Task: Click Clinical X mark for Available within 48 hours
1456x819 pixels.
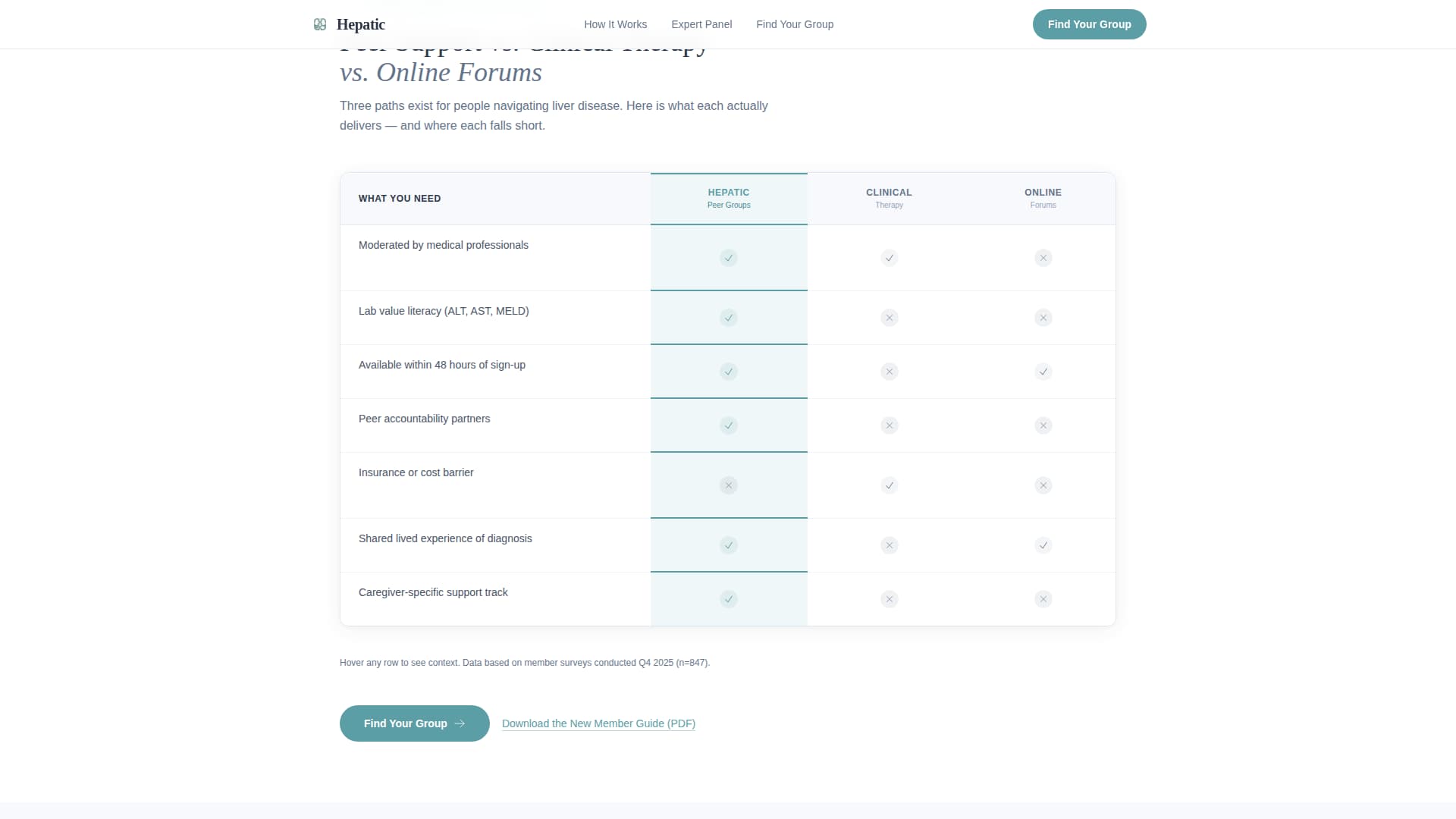Action: tap(890, 372)
